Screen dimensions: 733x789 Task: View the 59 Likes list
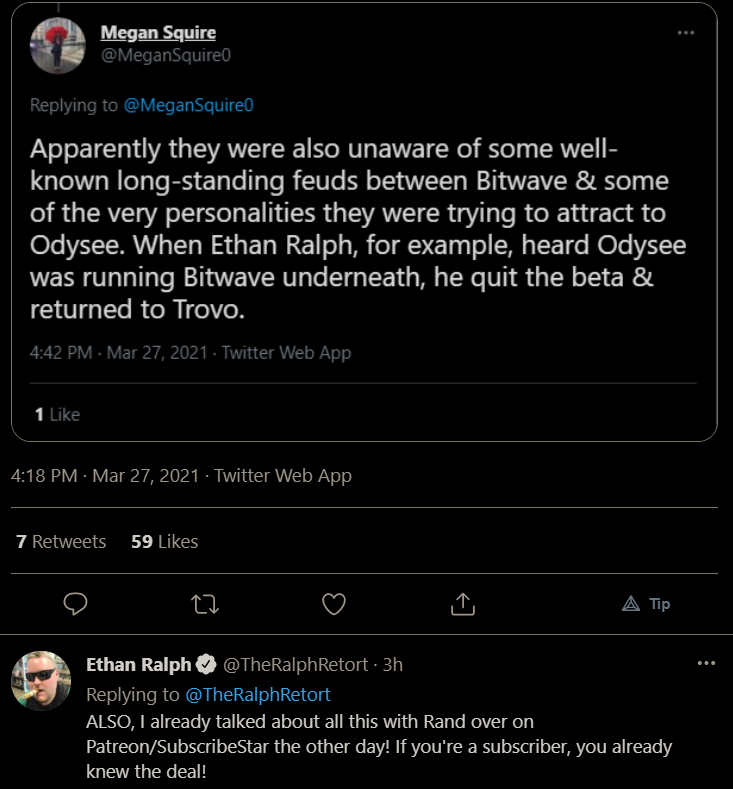[165, 542]
